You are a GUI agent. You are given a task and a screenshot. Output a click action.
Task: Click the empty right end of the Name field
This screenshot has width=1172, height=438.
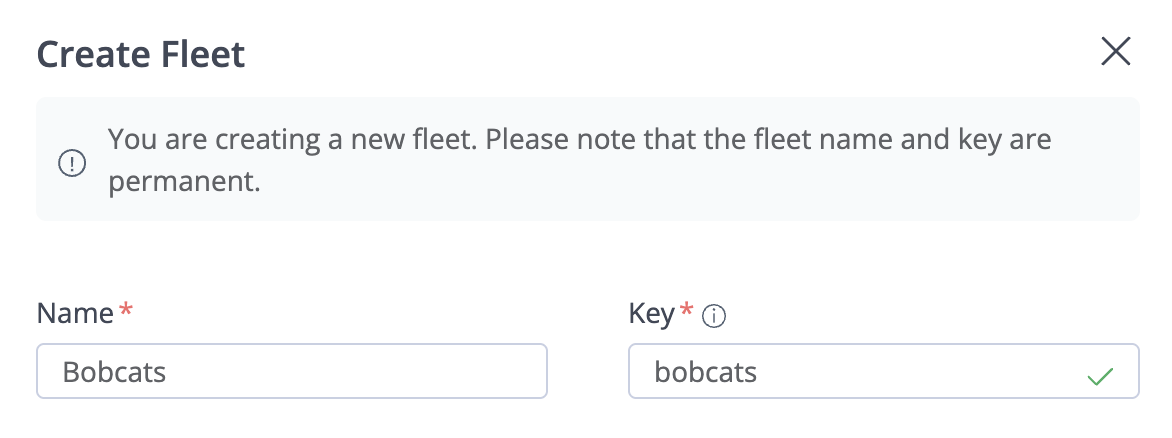(x=480, y=372)
